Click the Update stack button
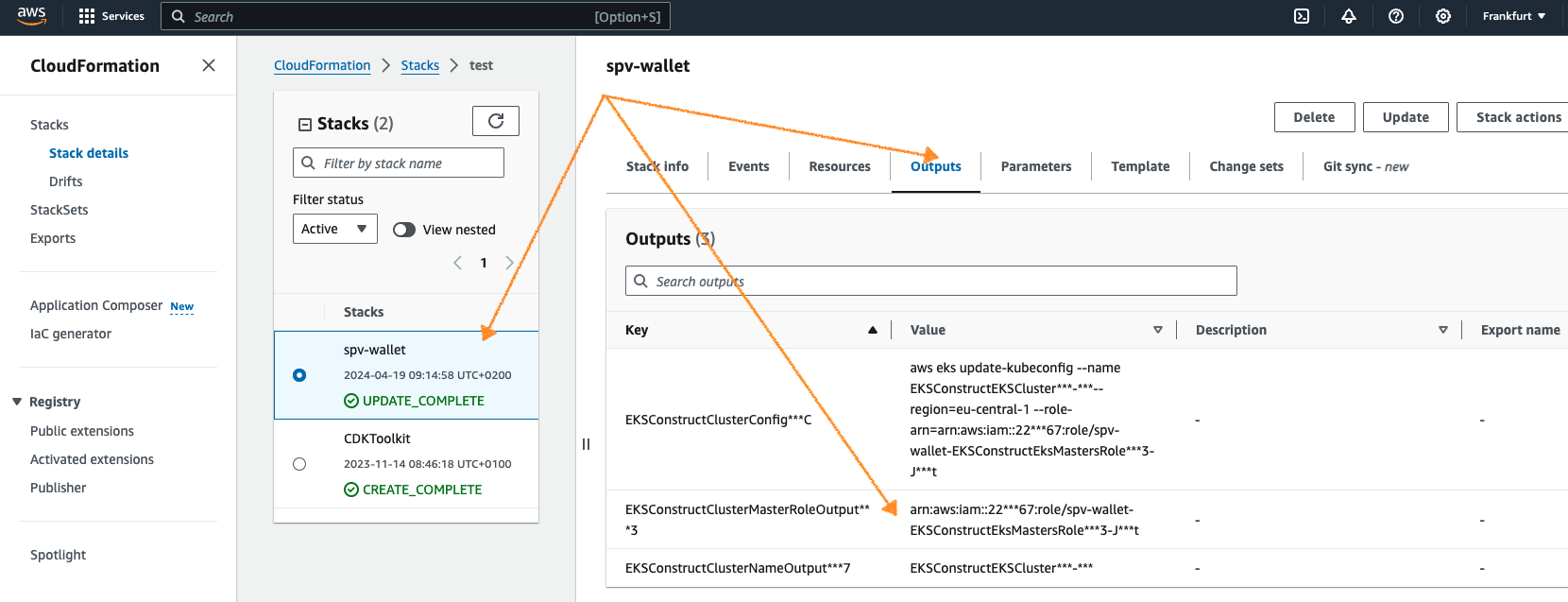This screenshot has width=1568, height=602. (1406, 117)
